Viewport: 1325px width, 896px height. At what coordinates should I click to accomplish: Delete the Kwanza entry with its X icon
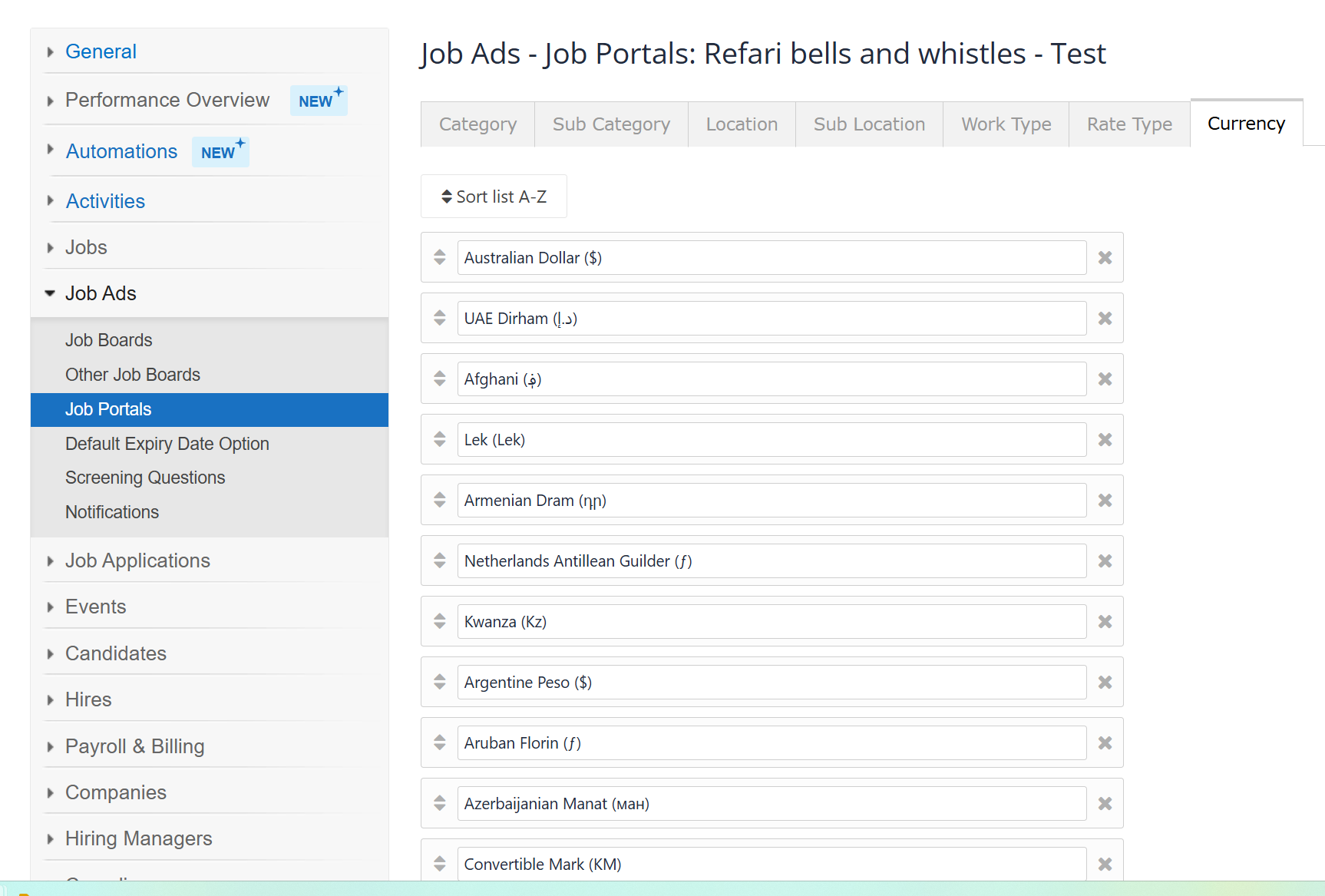click(1105, 622)
